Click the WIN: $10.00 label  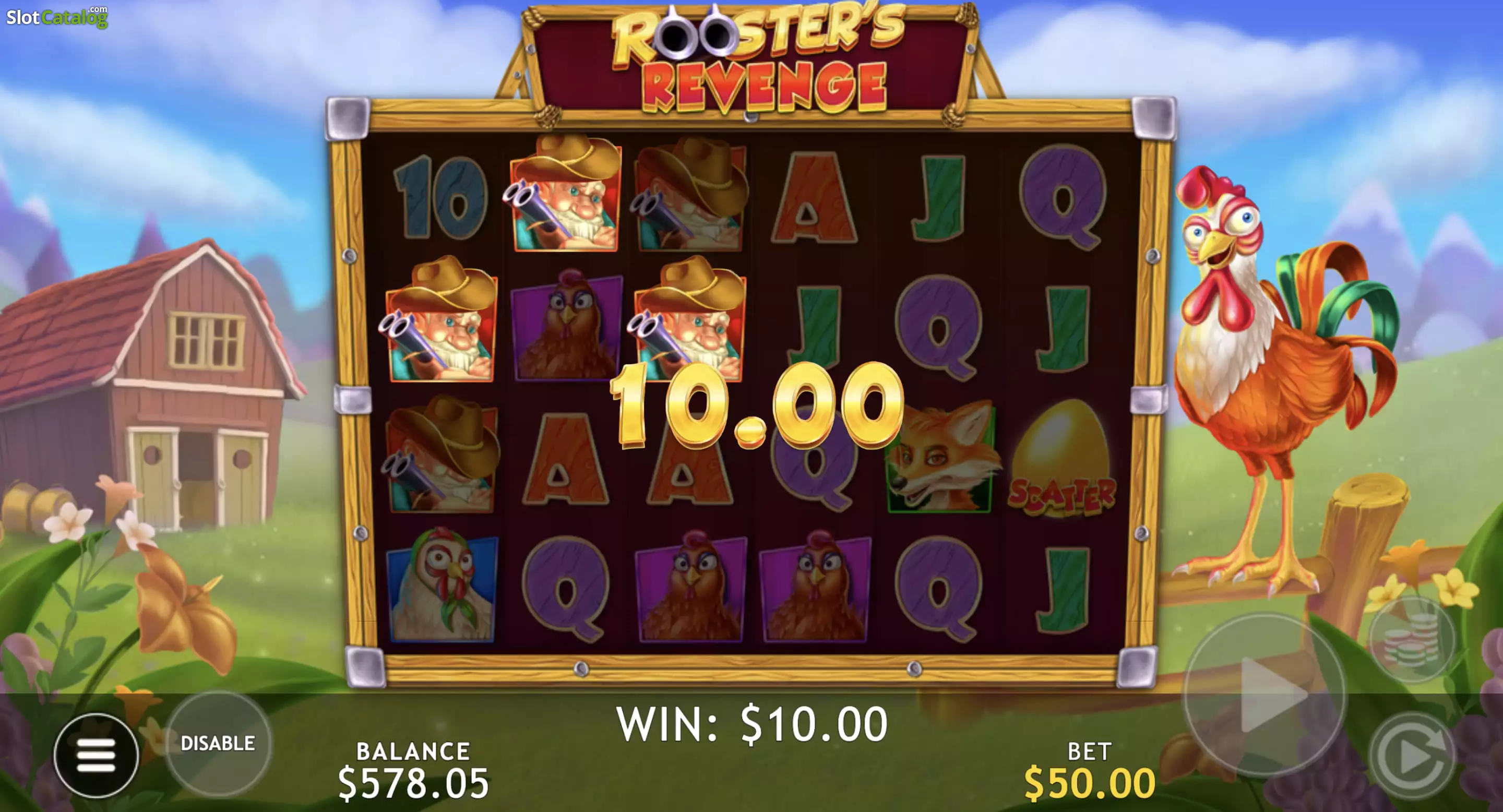coord(751,723)
